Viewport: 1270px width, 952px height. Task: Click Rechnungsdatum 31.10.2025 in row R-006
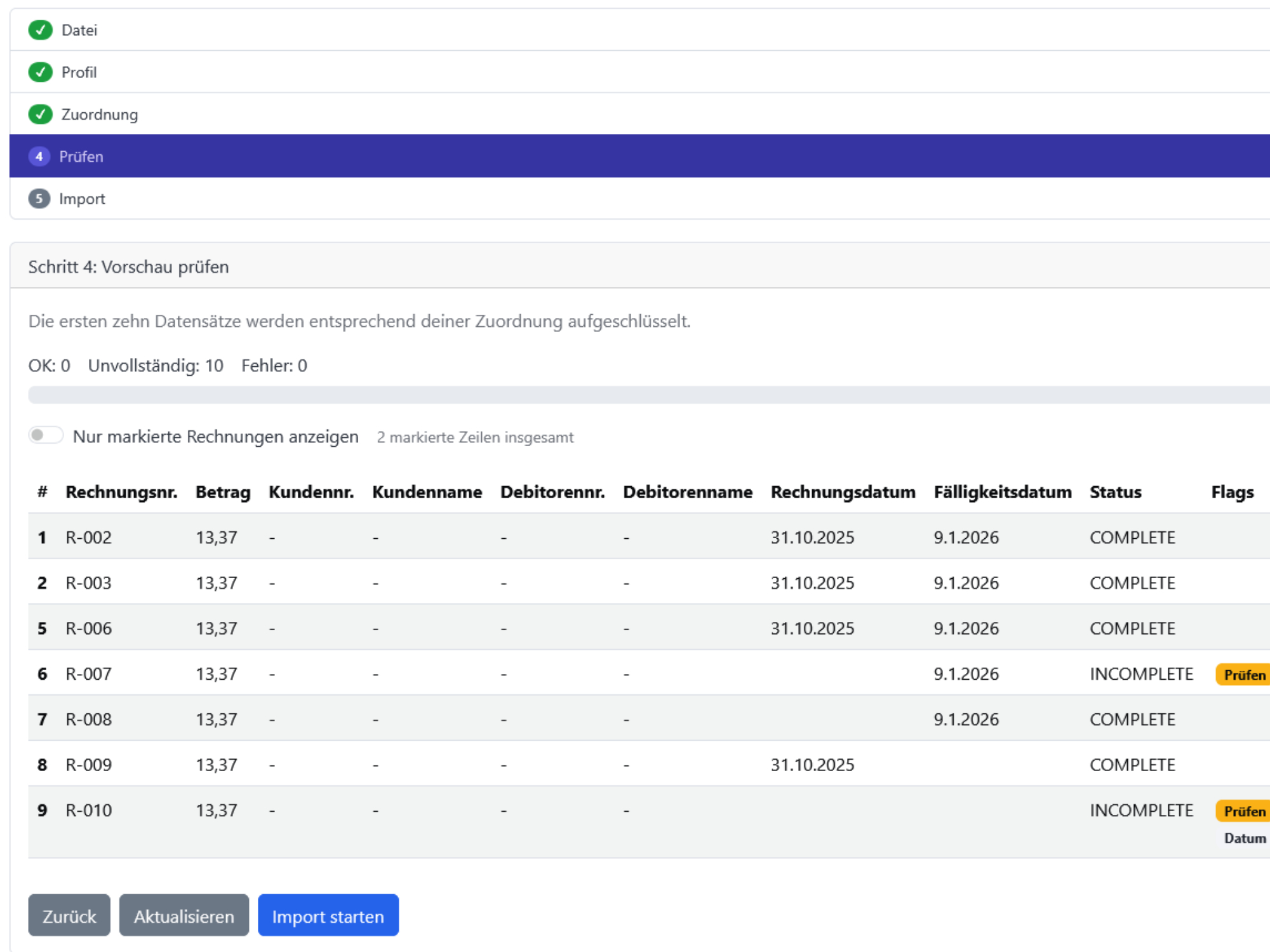813,628
